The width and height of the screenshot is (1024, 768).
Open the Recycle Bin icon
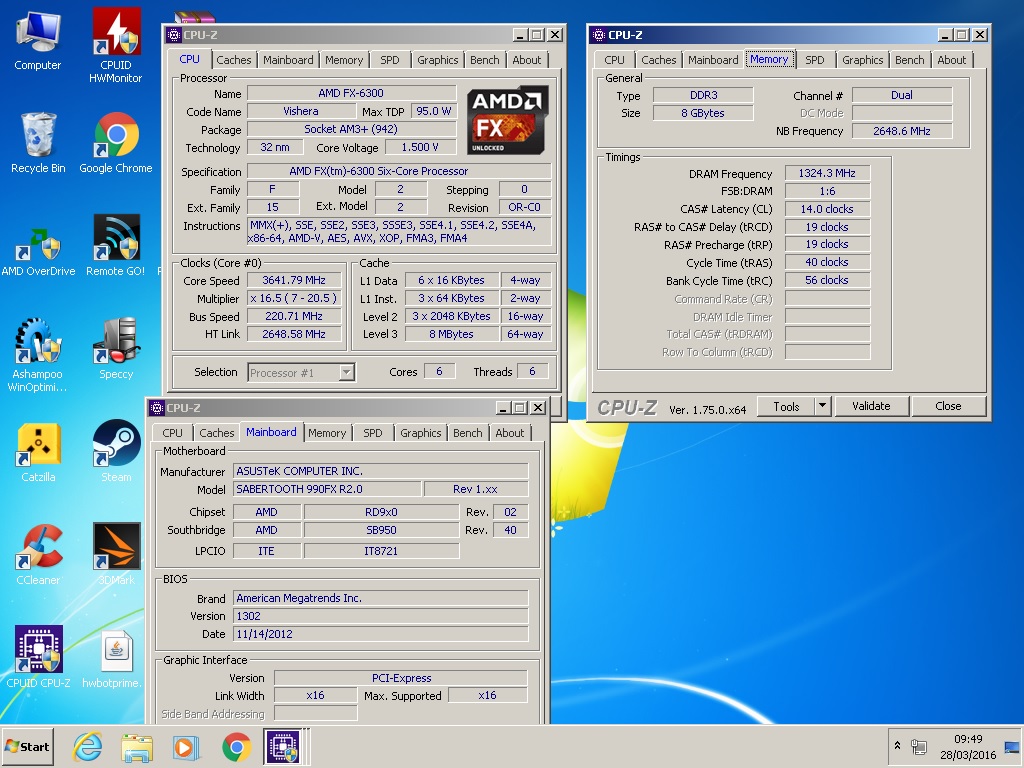tap(38, 144)
